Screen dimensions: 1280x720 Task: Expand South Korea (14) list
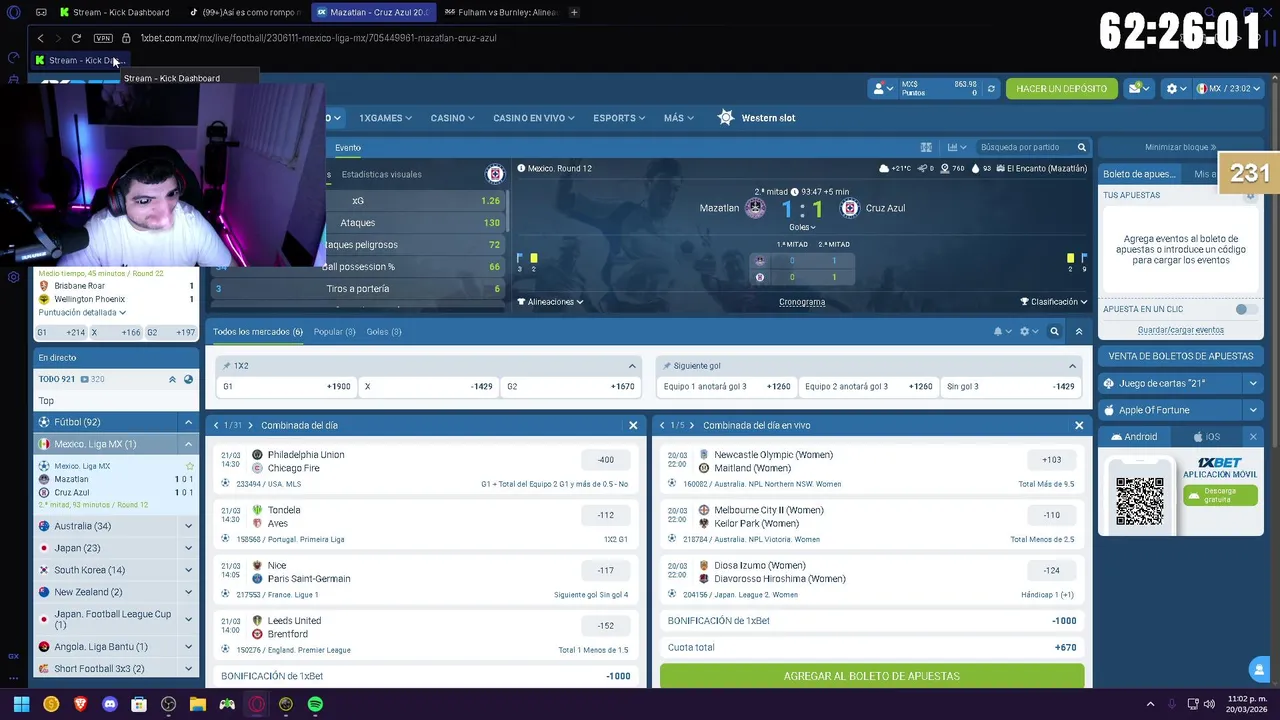click(188, 570)
